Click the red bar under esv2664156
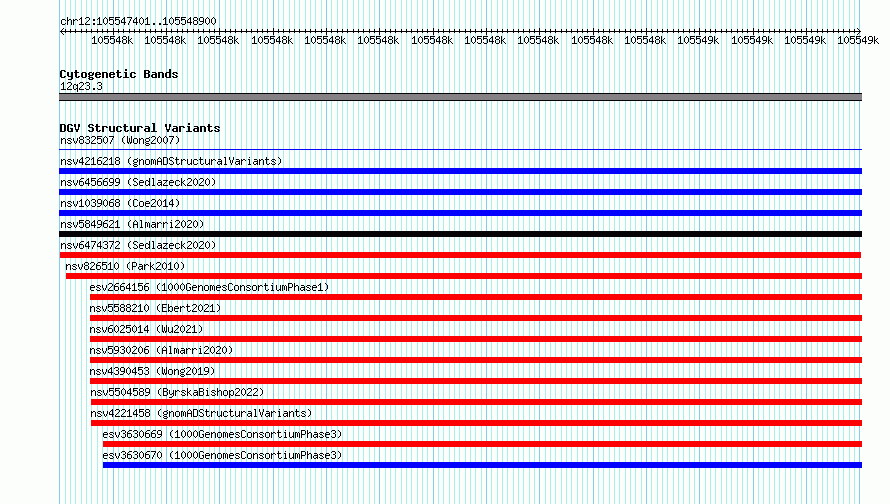Screen dimensions: 890x504 click(476, 297)
